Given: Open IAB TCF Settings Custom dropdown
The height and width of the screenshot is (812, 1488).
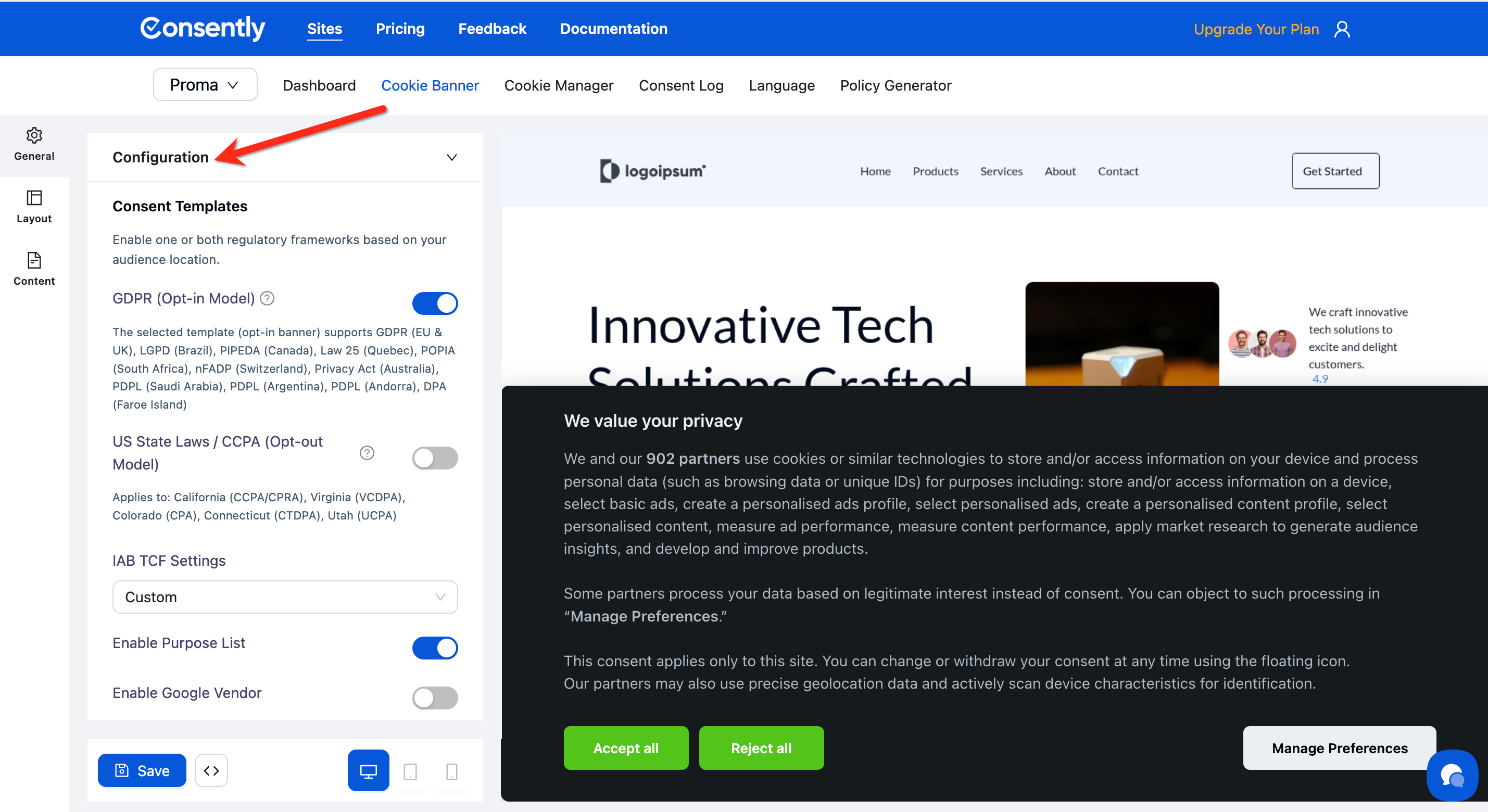Looking at the screenshot, I should pos(285,597).
